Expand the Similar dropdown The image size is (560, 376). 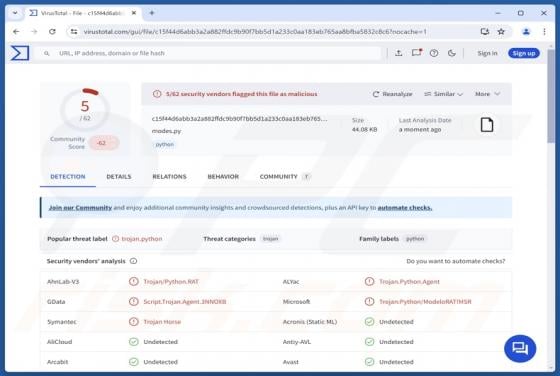pyautogui.click(x=444, y=94)
